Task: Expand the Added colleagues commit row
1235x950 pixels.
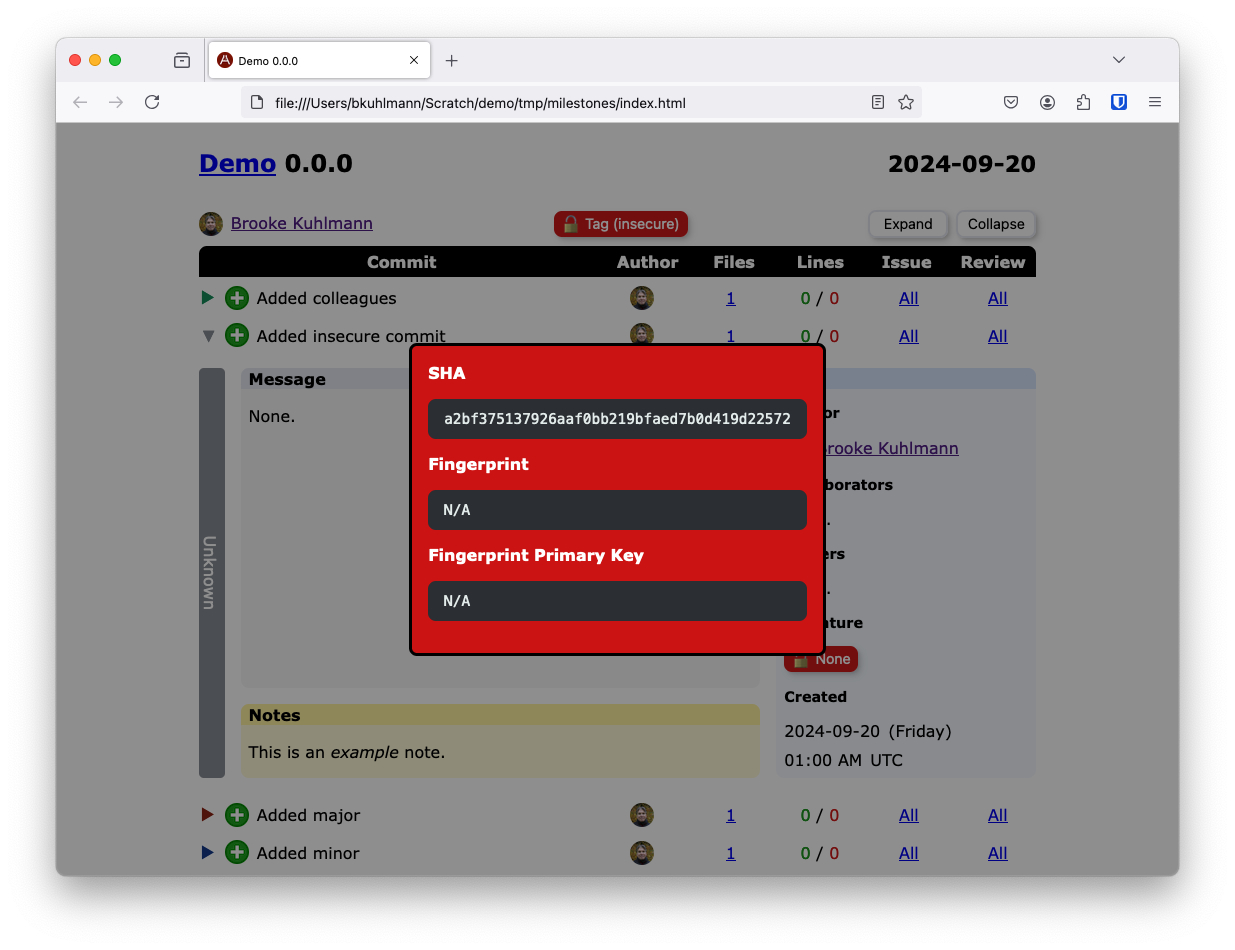Action: pos(208,298)
